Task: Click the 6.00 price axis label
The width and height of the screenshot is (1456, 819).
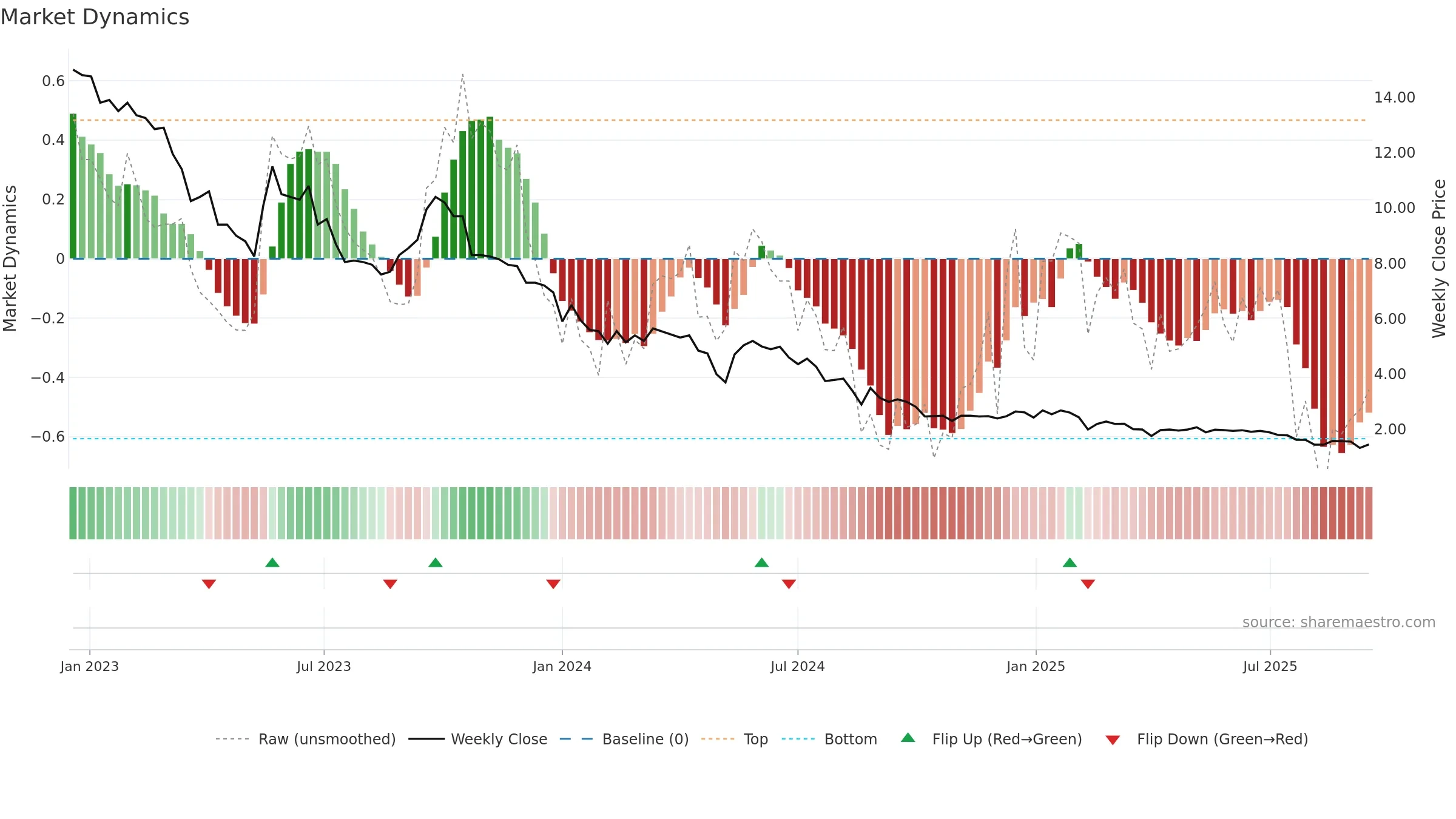Action: click(1390, 318)
